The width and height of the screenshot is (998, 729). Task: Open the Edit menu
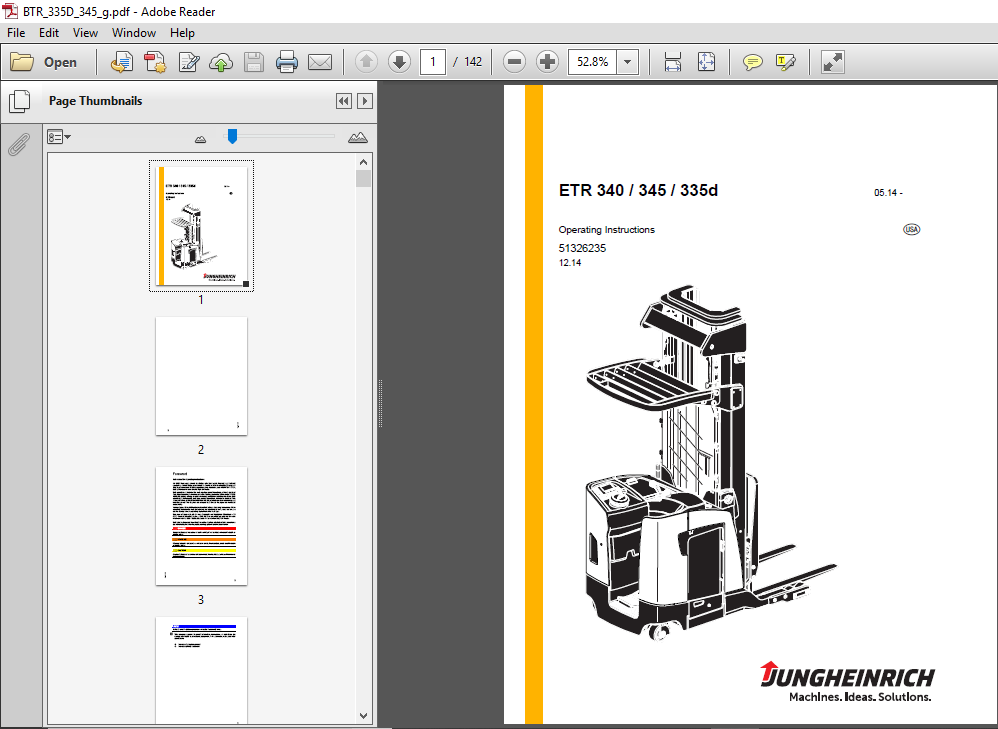[49, 32]
